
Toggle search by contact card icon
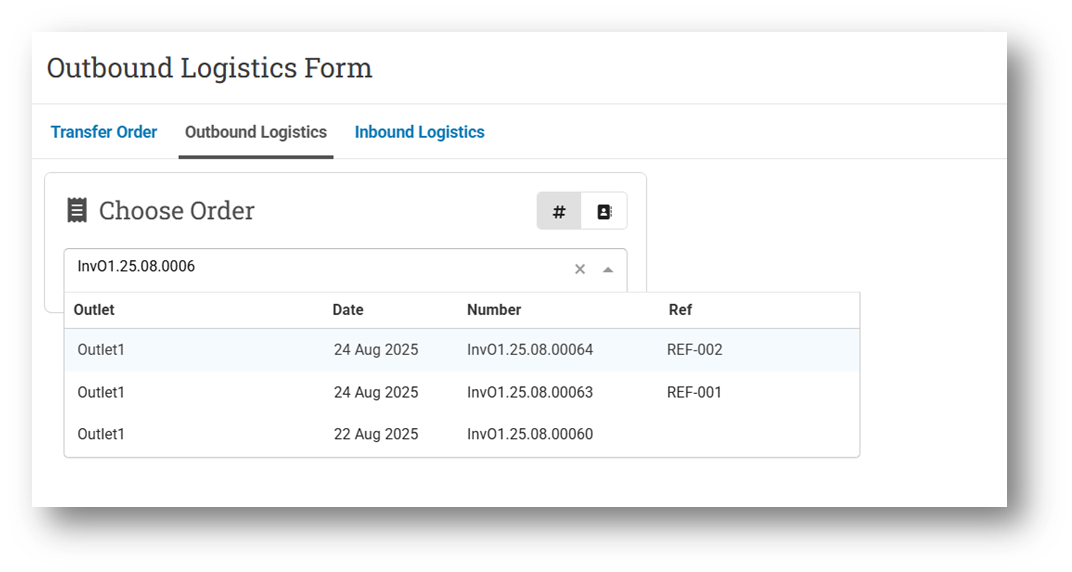604,212
